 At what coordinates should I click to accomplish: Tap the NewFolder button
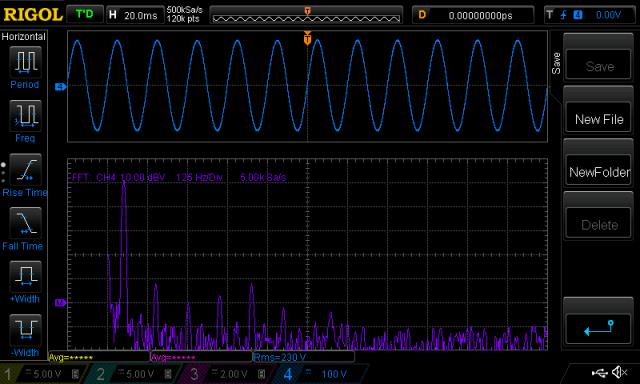(x=599, y=172)
